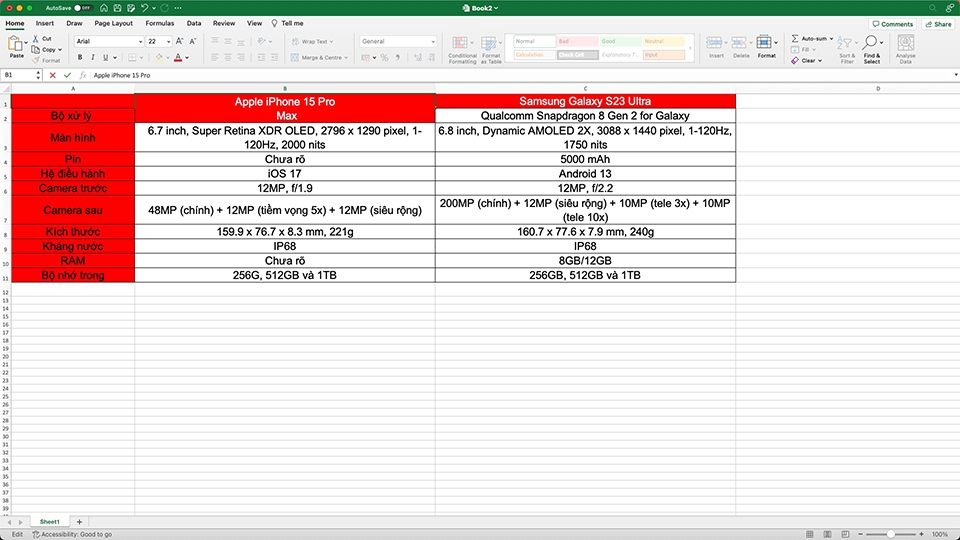Open Format as Table

point(490,50)
